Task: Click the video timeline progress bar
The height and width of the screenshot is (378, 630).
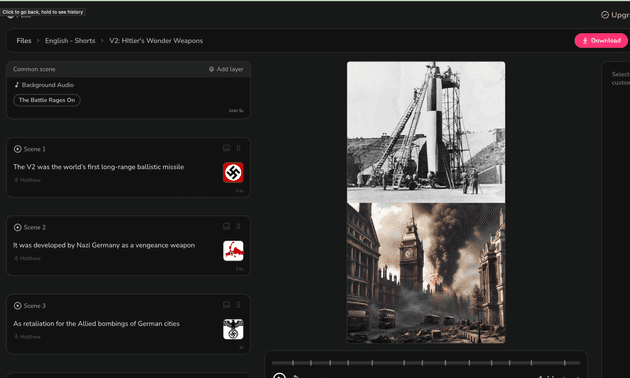Action: (426, 363)
